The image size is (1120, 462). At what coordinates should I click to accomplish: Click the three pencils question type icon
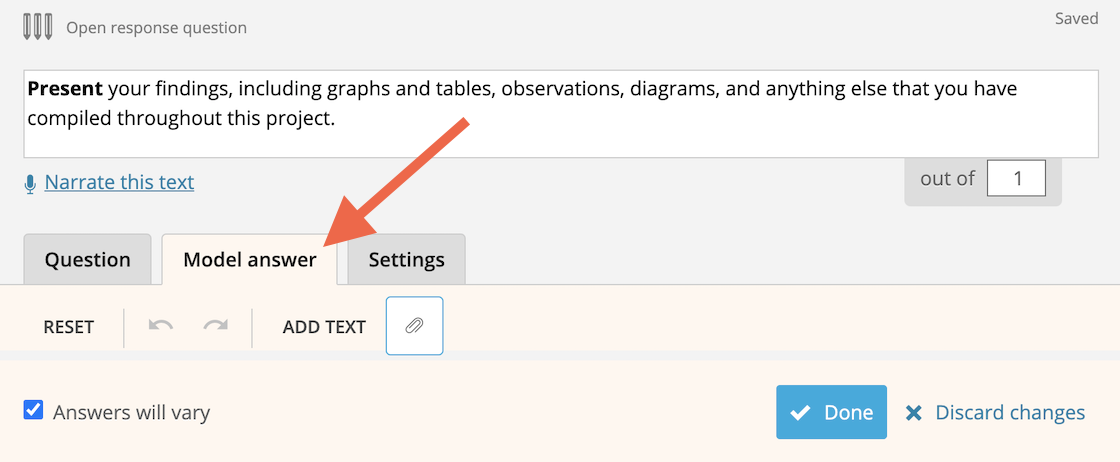click(x=38, y=27)
